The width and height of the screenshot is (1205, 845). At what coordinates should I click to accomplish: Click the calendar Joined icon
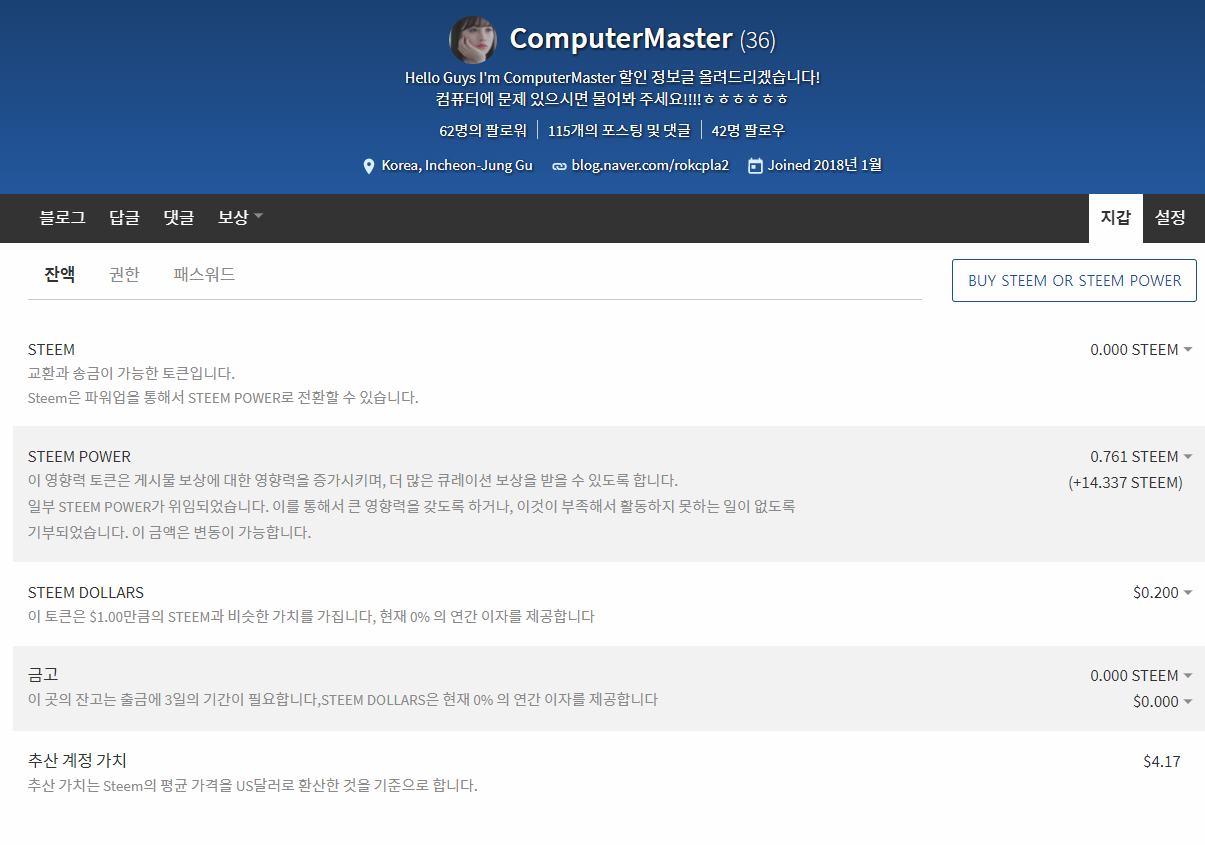755,166
